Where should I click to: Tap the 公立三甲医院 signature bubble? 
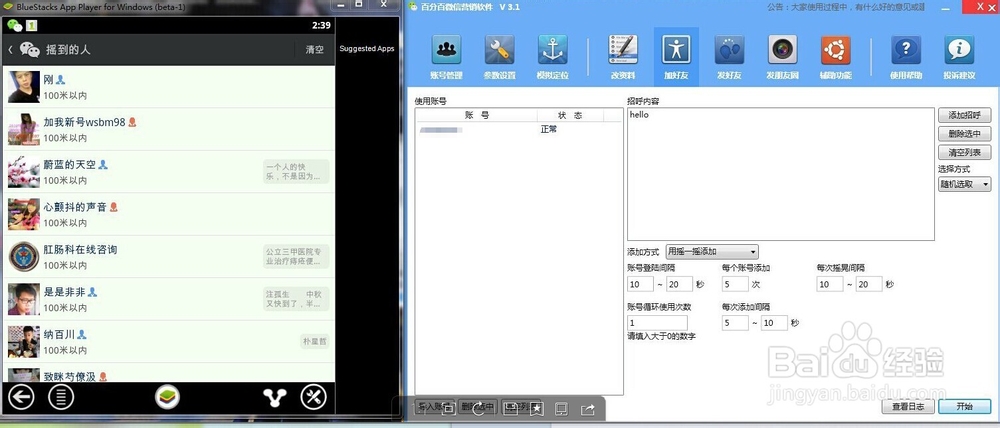coord(297,256)
